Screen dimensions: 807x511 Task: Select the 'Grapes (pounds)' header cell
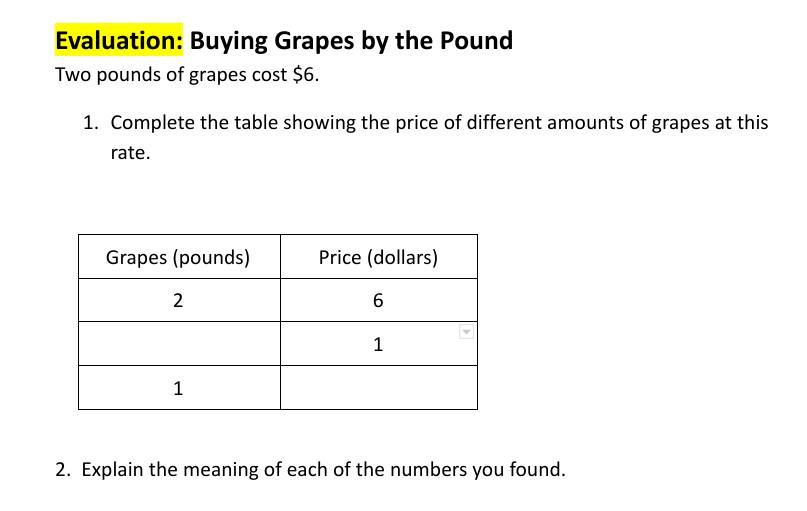(179, 257)
